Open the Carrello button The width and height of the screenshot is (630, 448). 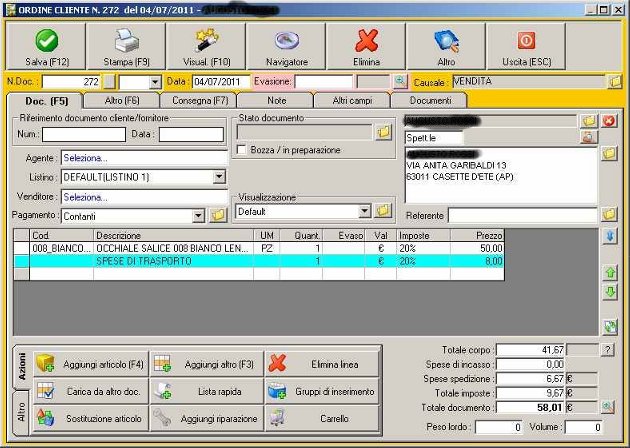[x=322, y=418]
